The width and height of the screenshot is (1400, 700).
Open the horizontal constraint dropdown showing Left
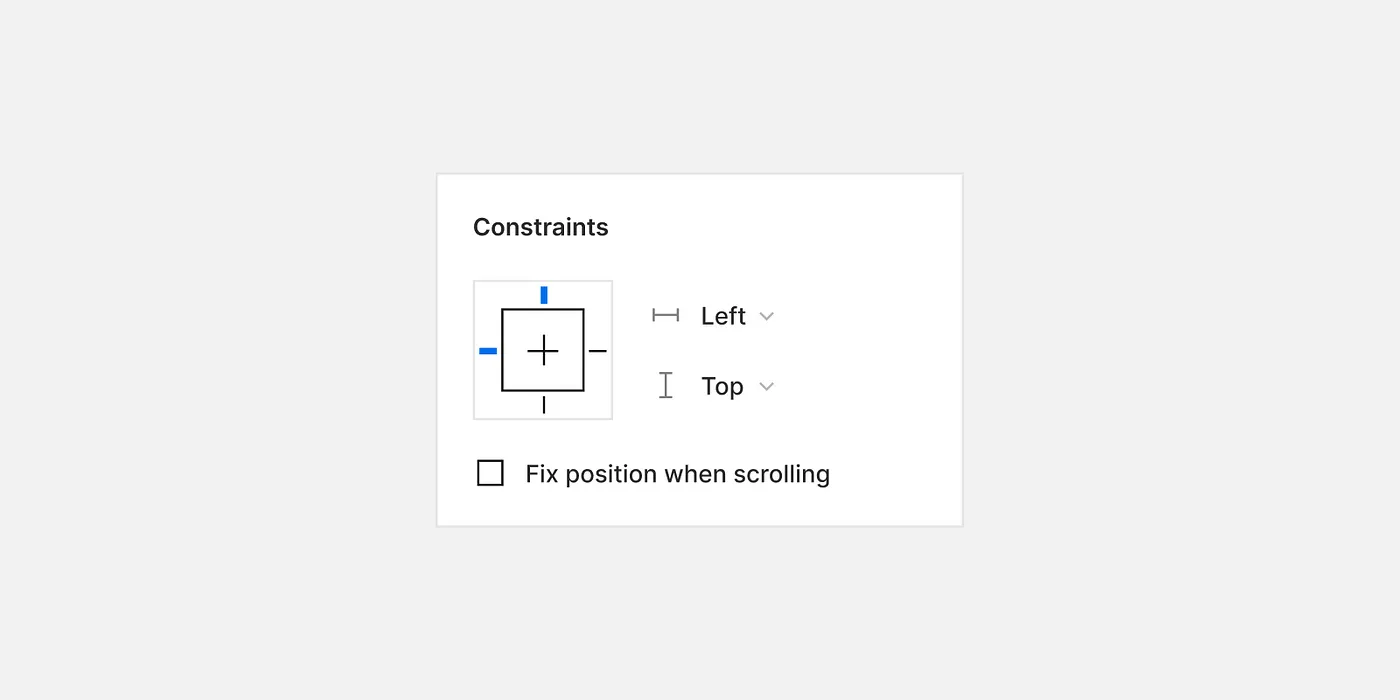[x=722, y=315]
